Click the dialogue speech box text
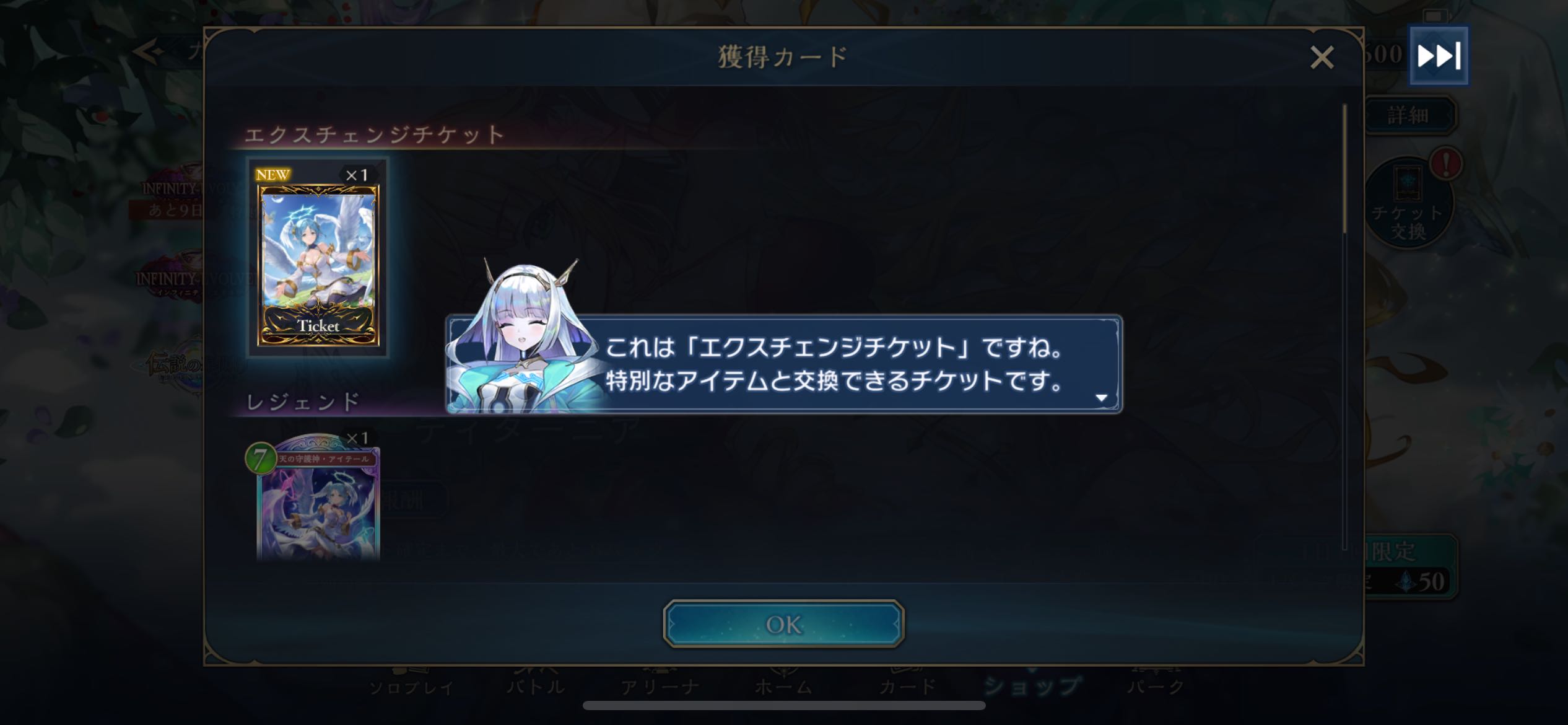Screen dimensions: 1568x725 click(834, 364)
